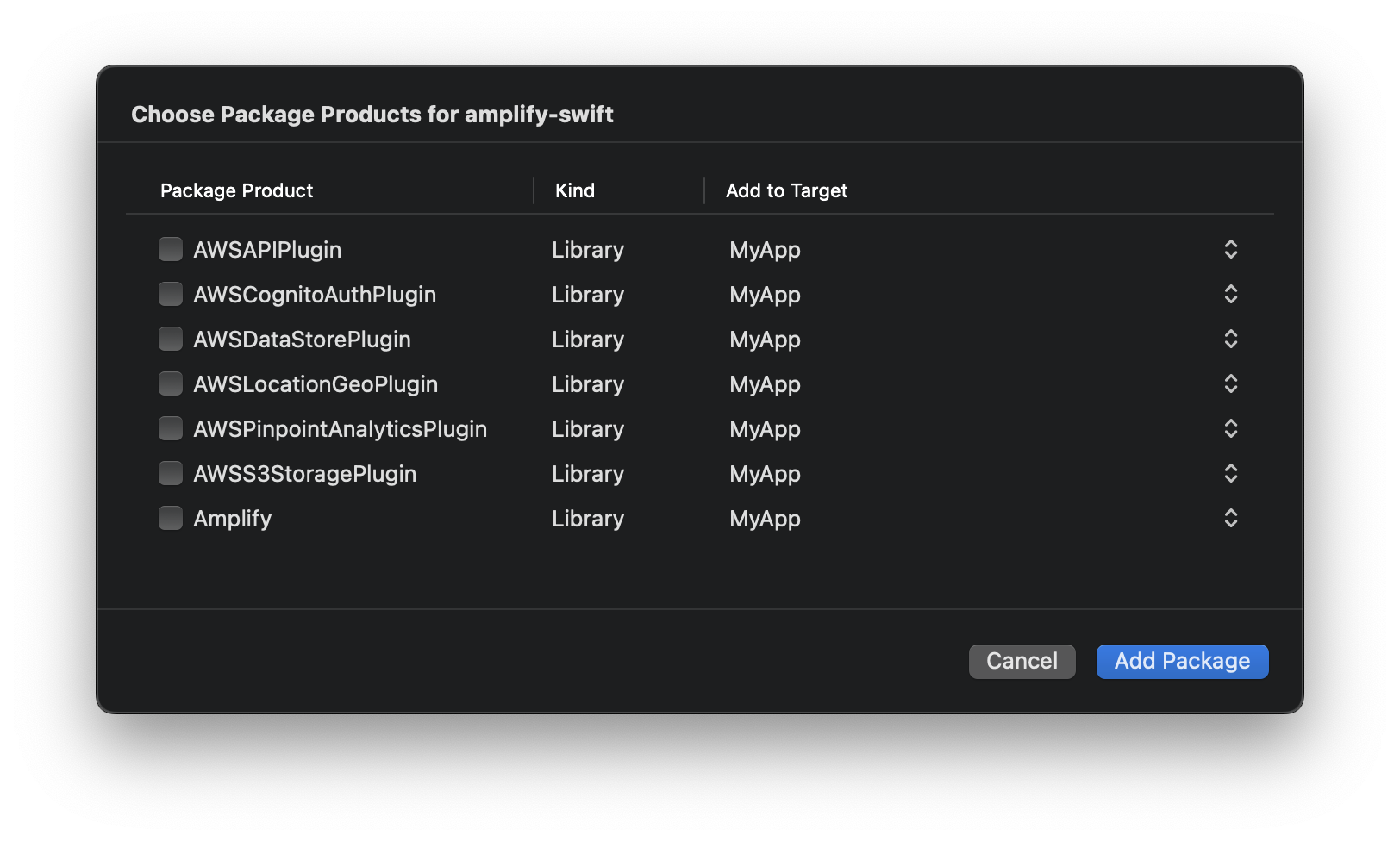Viewport: 1400px width, 841px height.
Task: Tick the AWSDataStorePlugin checkbox
Action: pos(171,339)
